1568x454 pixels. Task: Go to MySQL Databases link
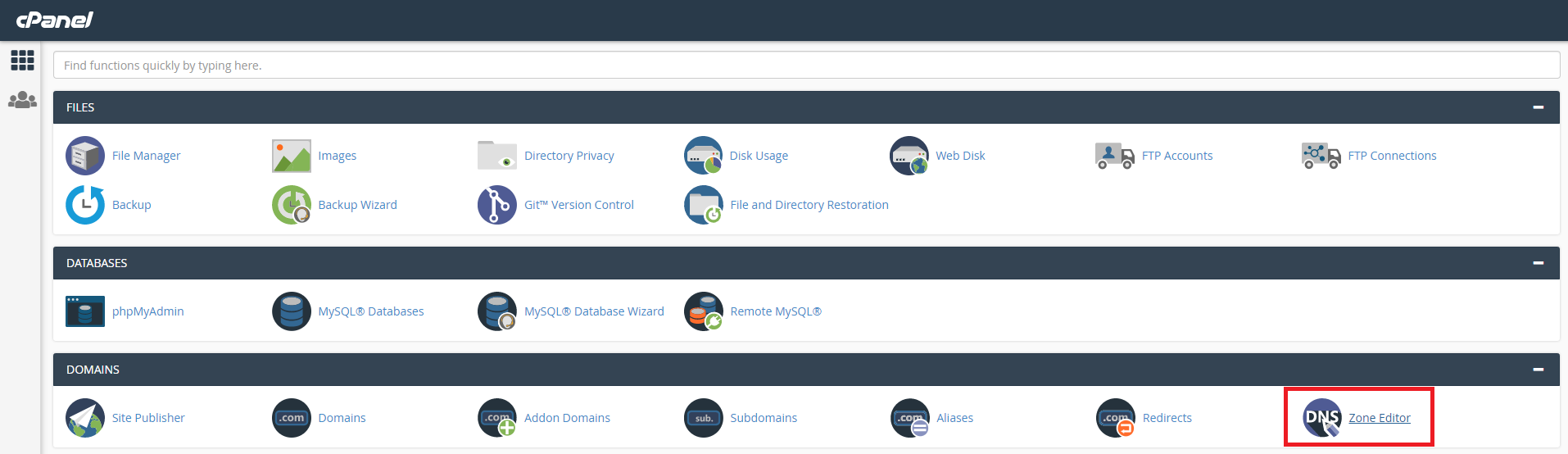pos(371,311)
